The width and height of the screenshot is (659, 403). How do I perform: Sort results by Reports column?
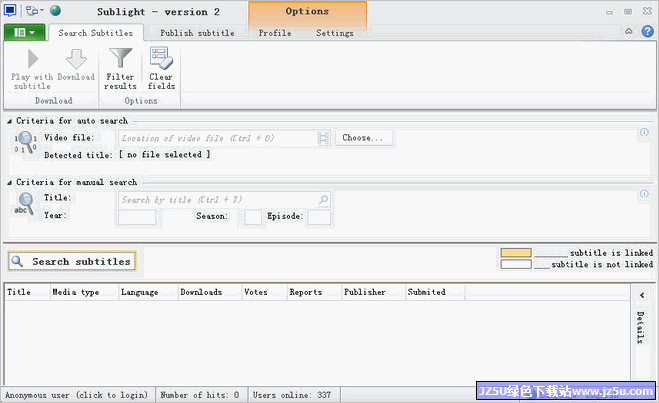tap(315, 292)
